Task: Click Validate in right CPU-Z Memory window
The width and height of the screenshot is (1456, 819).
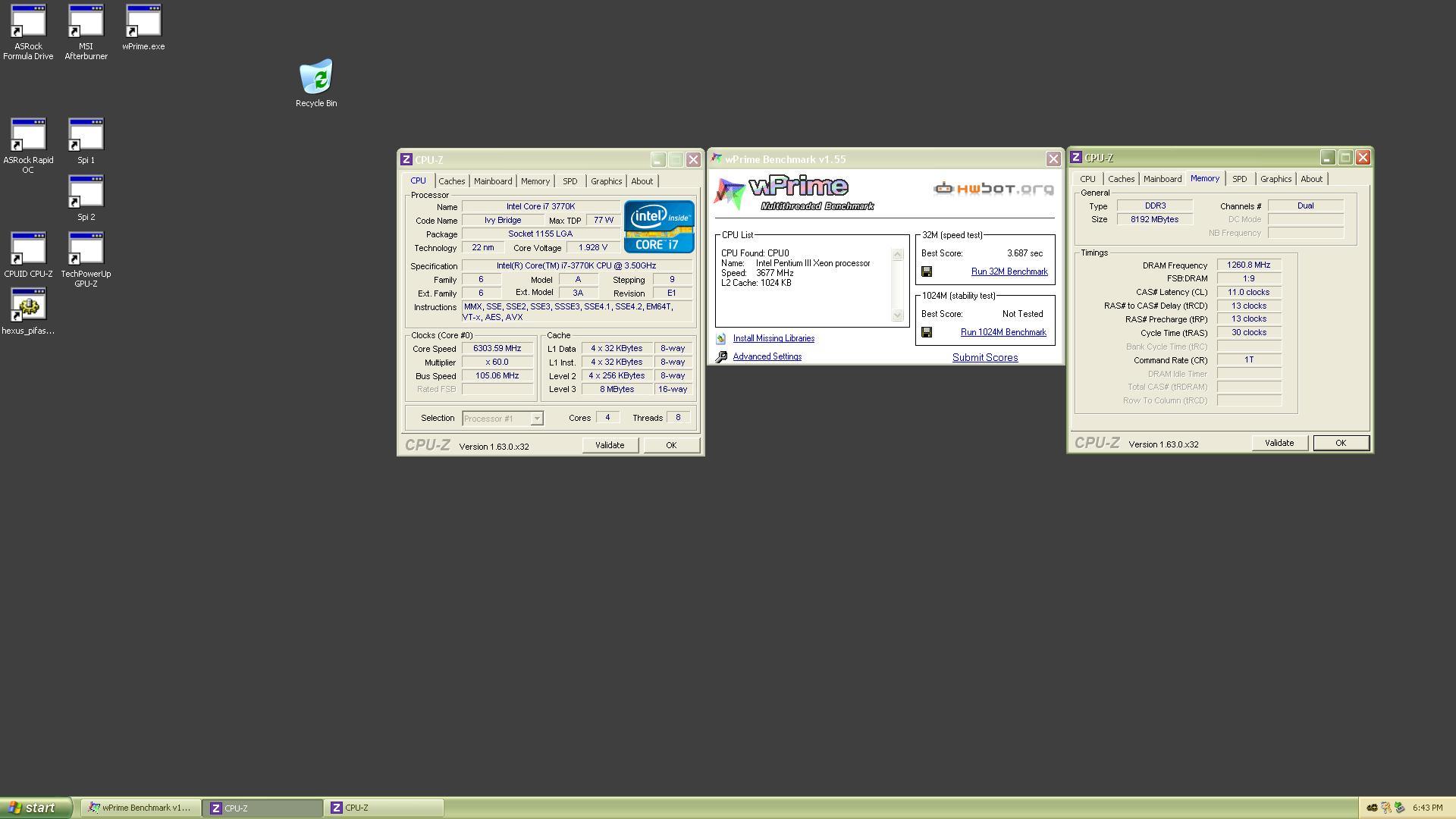Action: [1279, 443]
